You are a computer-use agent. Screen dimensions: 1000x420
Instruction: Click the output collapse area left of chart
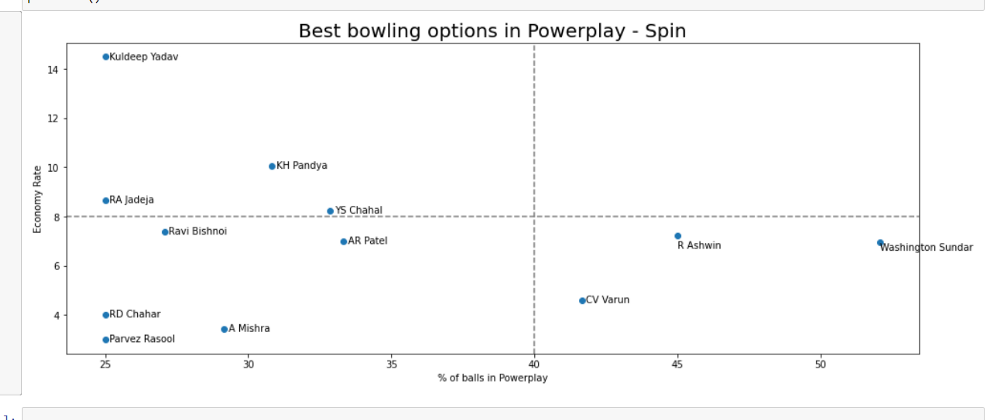pos(11,203)
